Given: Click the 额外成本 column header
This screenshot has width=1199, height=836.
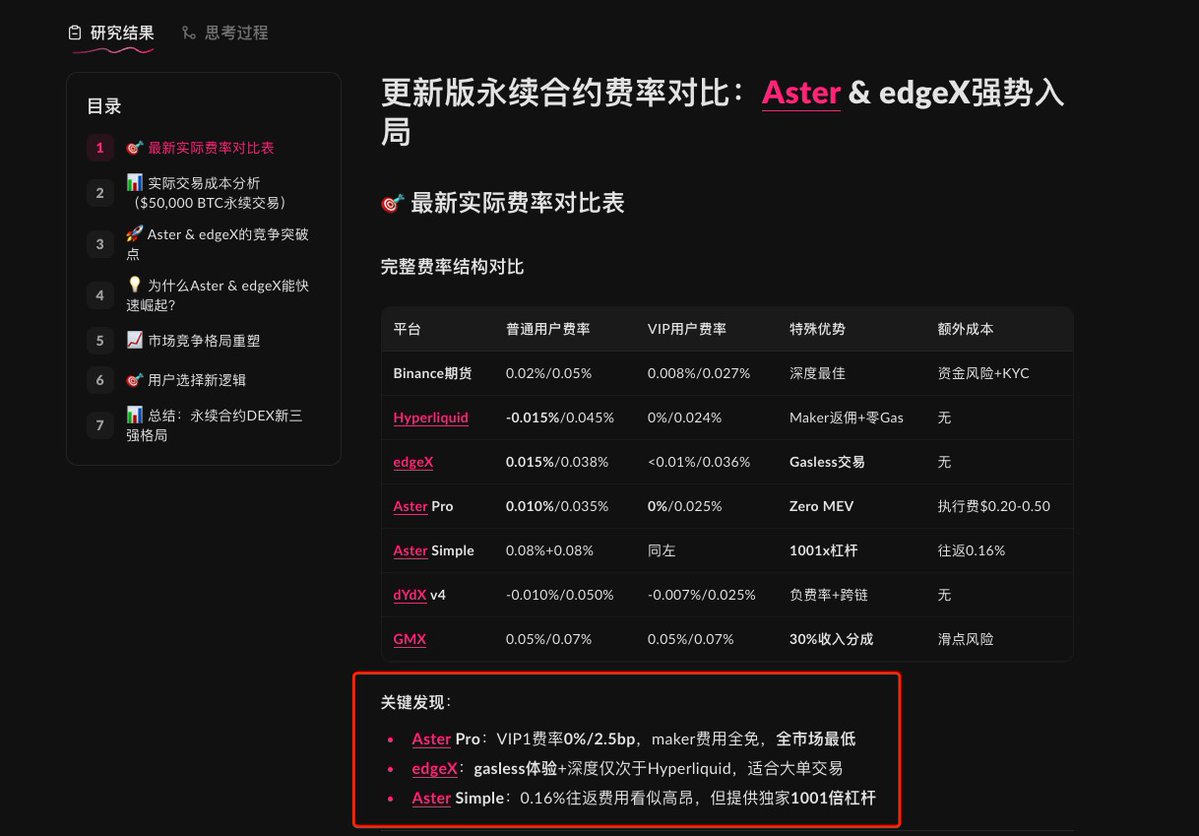Looking at the screenshot, I should pos(965,329).
